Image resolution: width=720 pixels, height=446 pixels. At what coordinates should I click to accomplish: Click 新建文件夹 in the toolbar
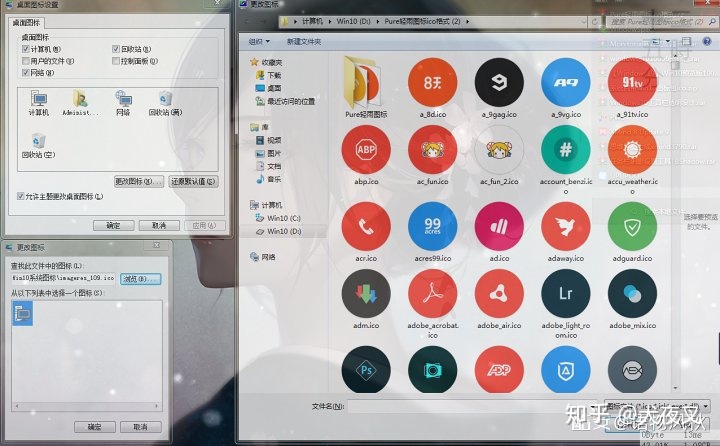coord(304,42)
